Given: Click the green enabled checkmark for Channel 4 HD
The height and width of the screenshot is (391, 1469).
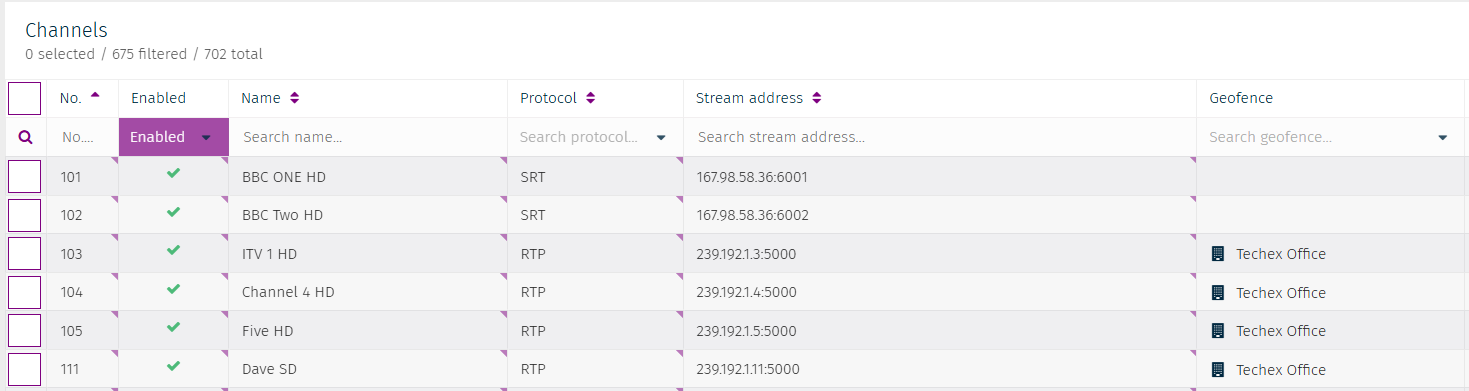Looking at the screenshot, I should click(173, 289).
